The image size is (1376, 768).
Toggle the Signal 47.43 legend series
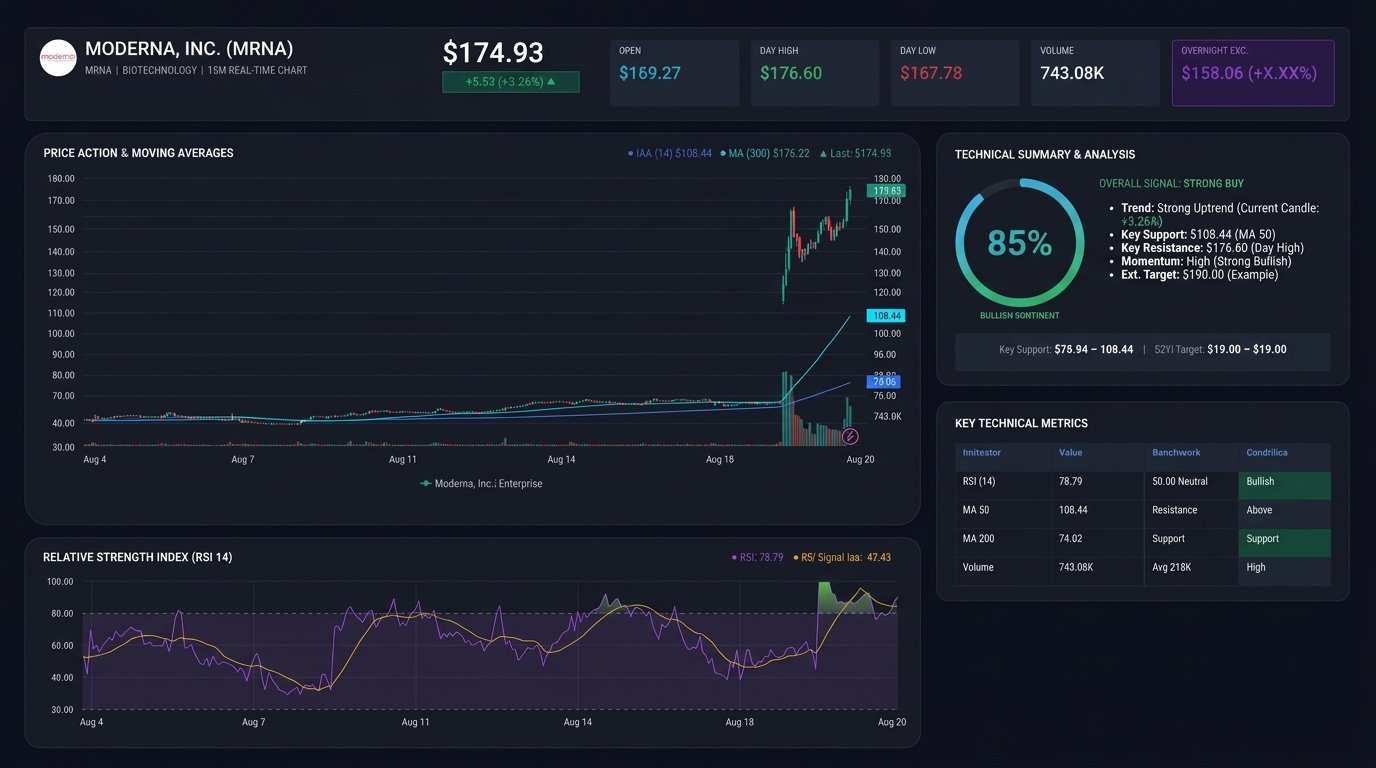pos(841,558)
